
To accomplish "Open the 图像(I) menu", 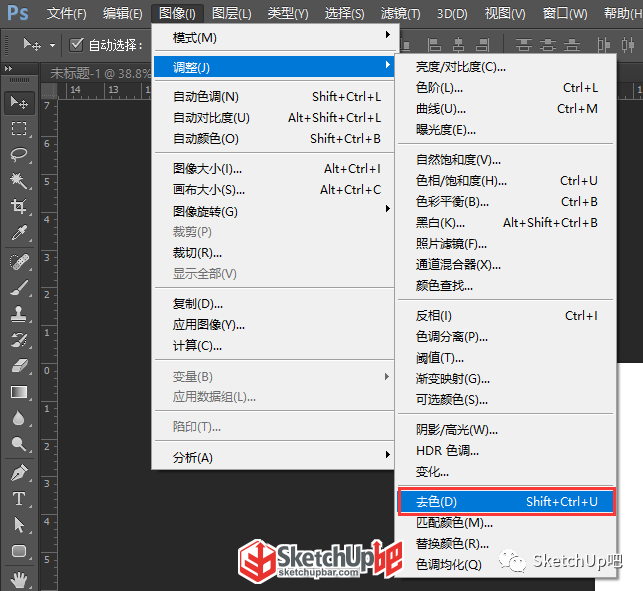I will point(177,14).
